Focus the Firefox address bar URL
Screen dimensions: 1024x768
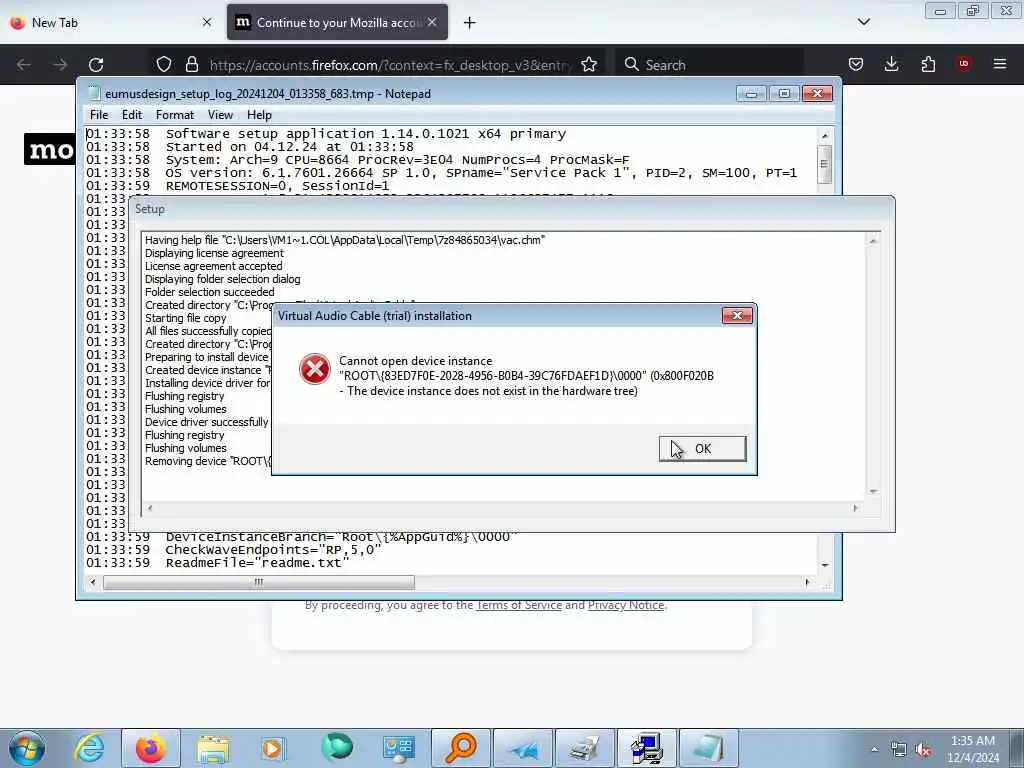point(390,65)
